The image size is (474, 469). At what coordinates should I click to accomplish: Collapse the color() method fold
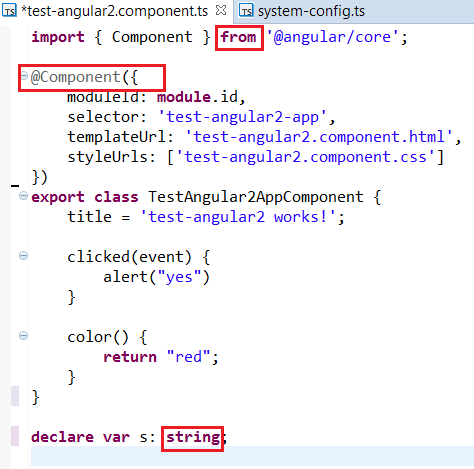[x=23, y=335]
